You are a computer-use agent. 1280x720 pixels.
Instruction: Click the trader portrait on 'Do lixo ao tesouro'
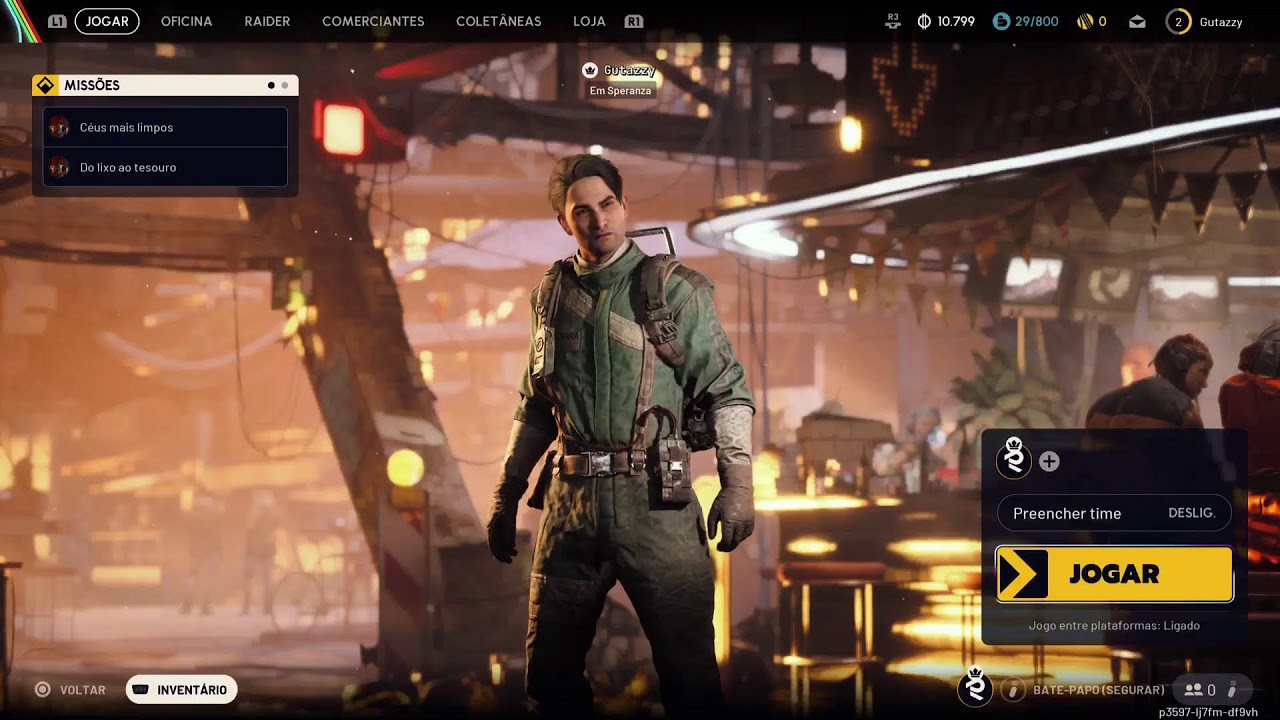(59, 167)
